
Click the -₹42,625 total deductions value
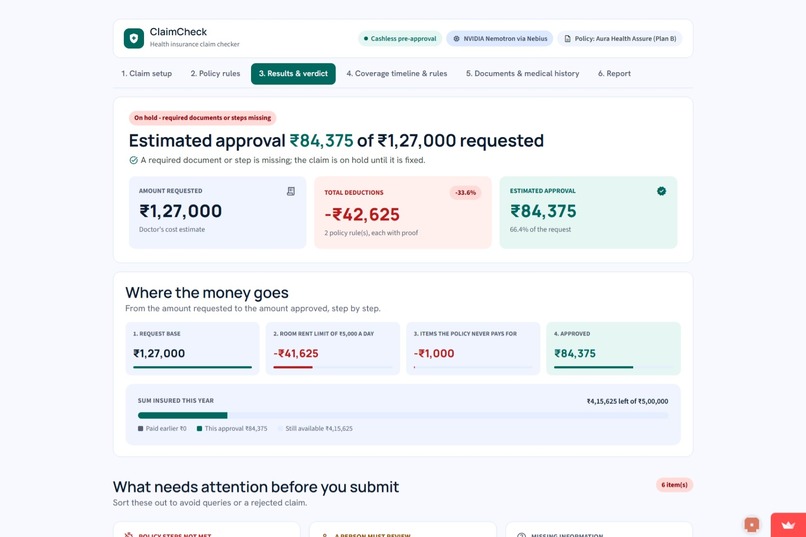click(362, 215)
